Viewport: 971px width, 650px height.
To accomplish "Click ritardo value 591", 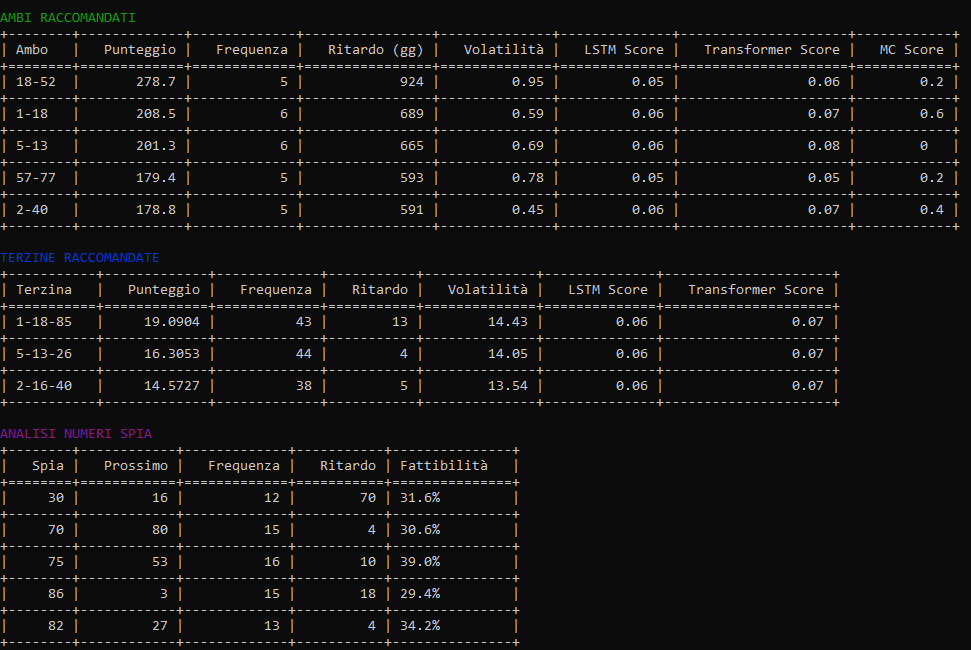I will pyautogui.click(x=412, y=210).
